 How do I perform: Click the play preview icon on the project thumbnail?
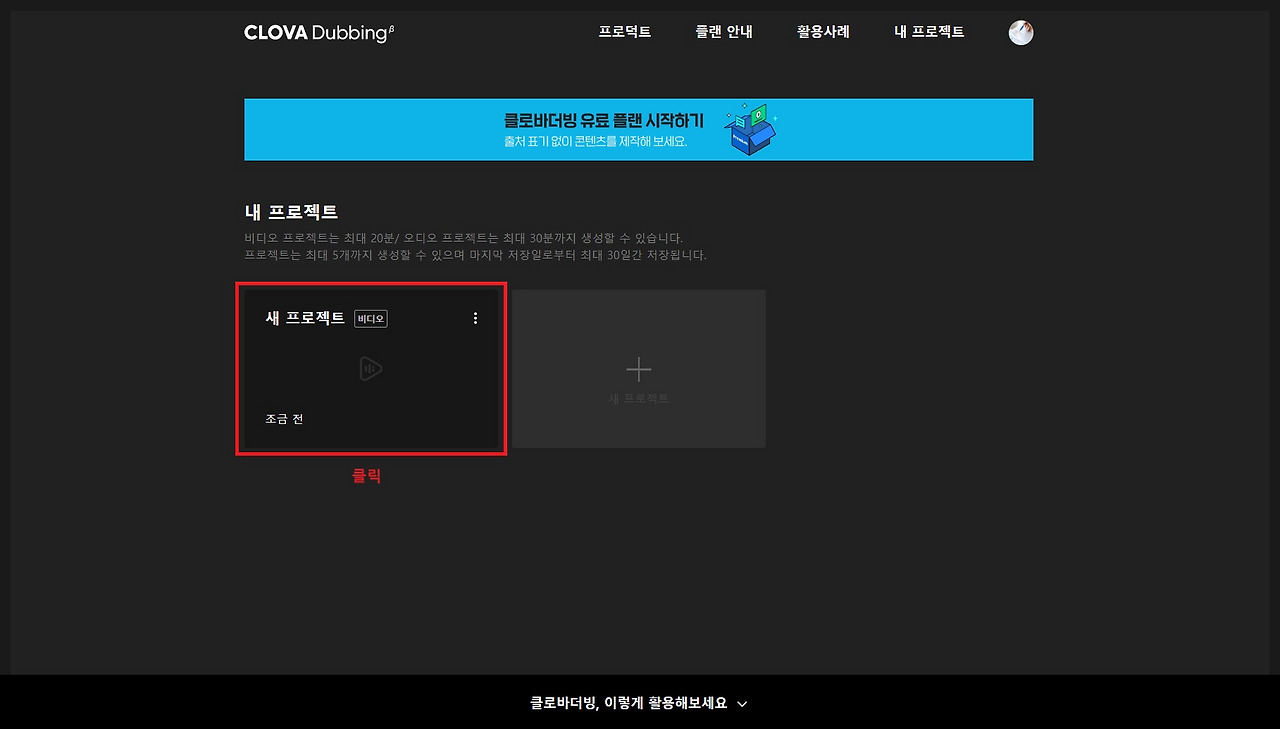tap(370, 368)
